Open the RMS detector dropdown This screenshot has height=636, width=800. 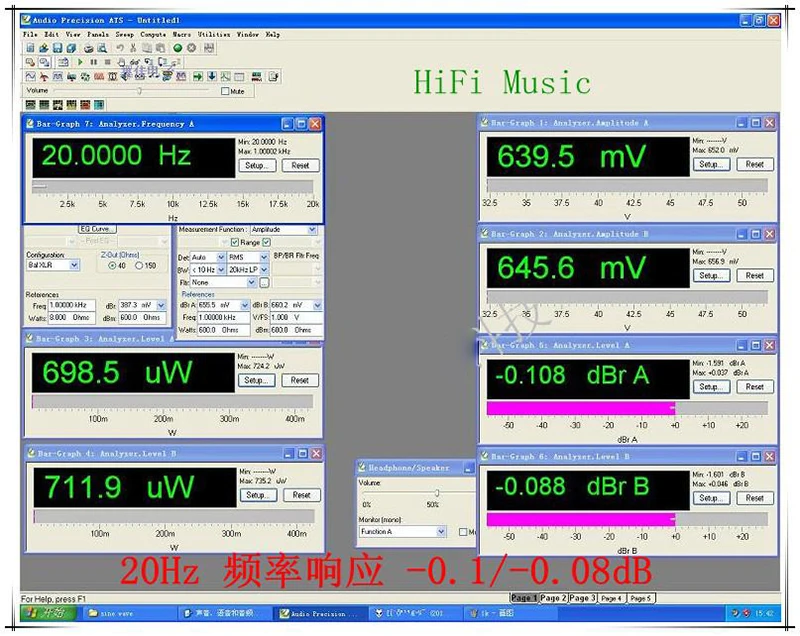point(264,257)
